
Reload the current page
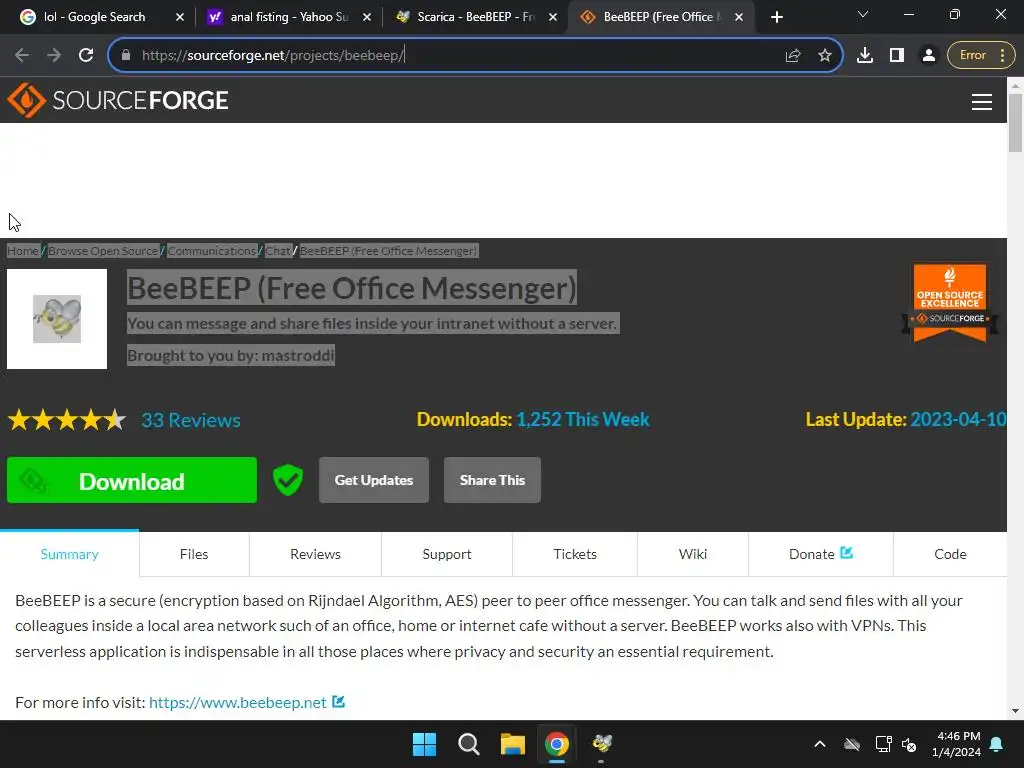[86, 55]
